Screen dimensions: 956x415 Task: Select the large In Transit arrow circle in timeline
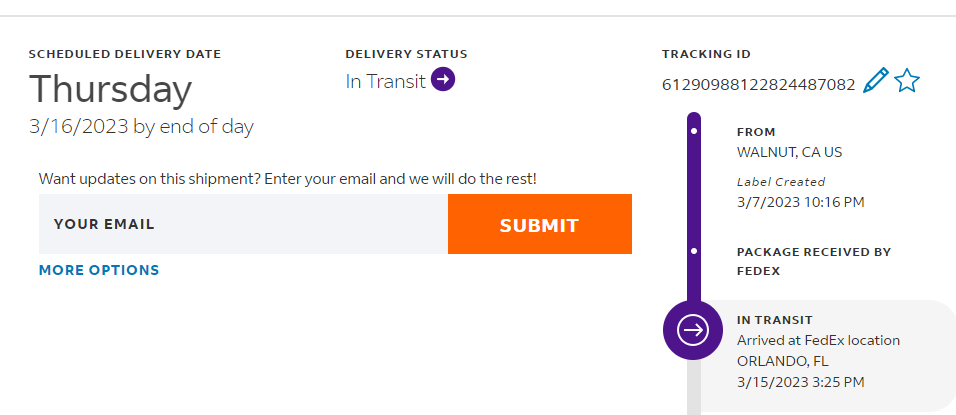[693, 328]
